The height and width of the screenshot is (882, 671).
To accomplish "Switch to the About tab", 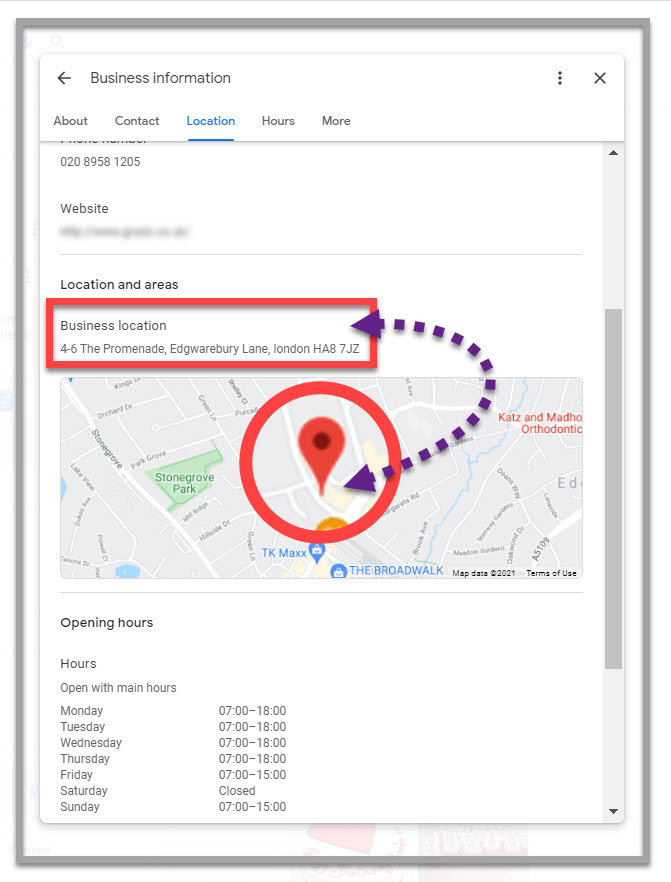I will click(70, 121).
